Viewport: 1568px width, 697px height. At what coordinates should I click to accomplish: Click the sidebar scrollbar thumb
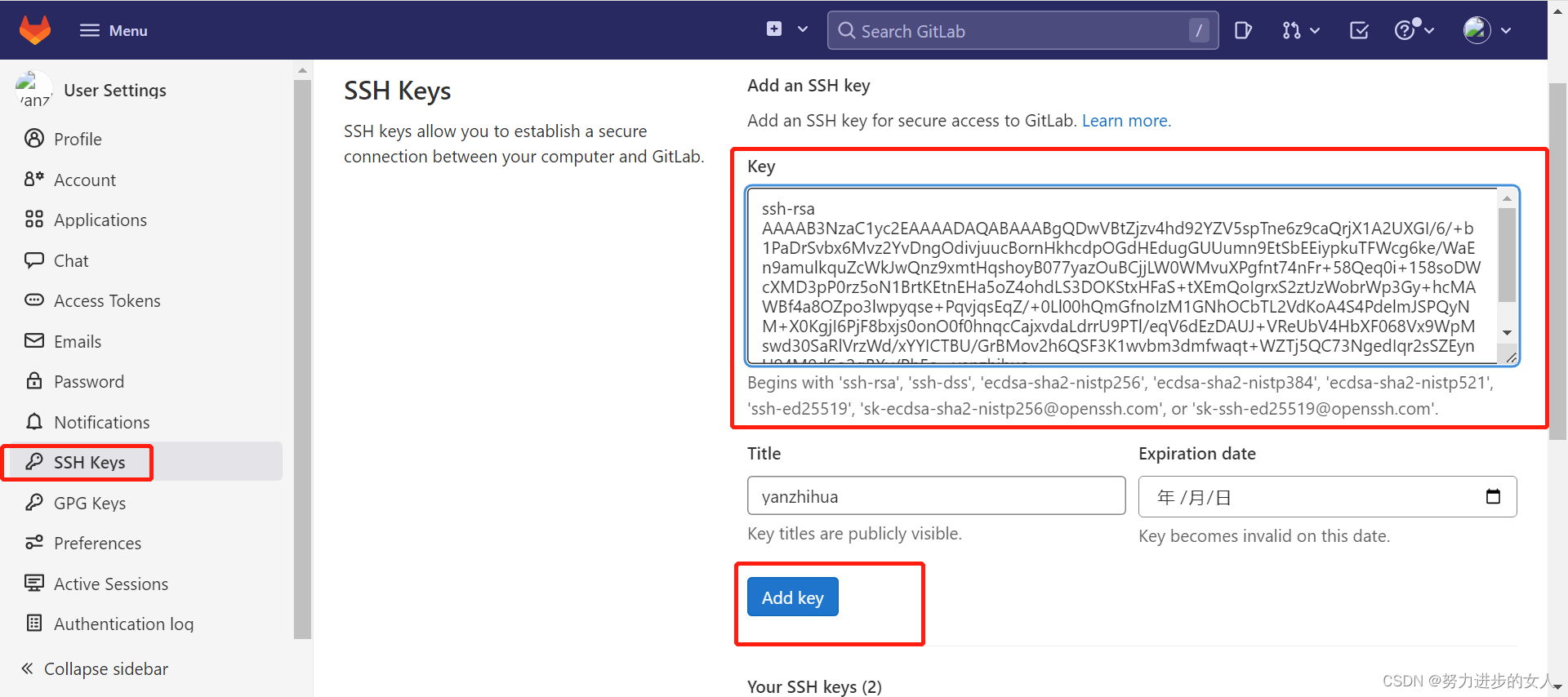coord(302,359)
